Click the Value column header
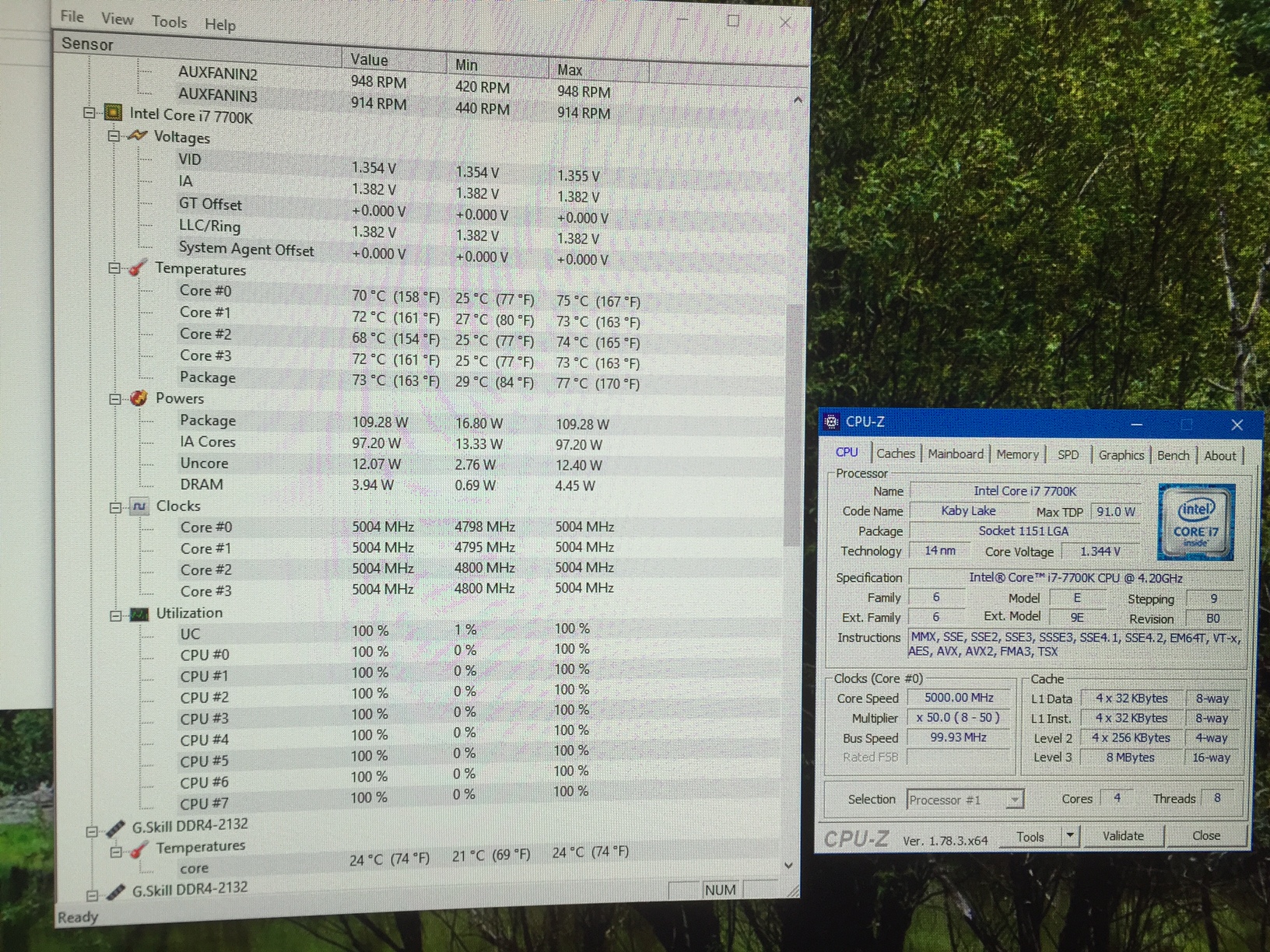 pyautogui.click(x=393, y=60)
